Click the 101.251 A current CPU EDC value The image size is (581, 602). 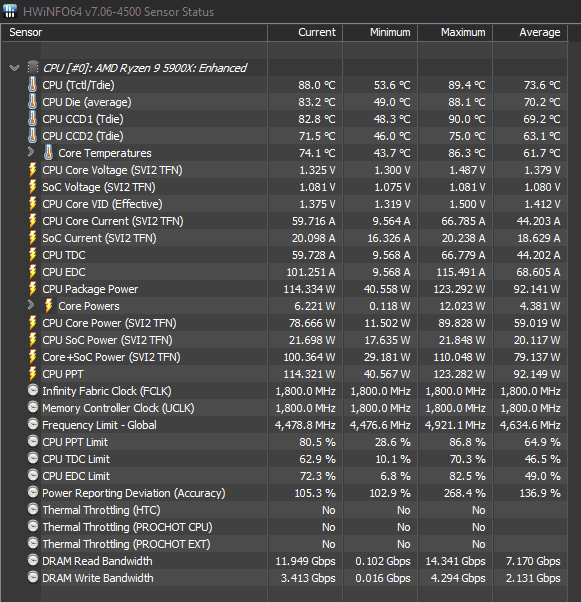pyautogui.click(x=311, y=272)
